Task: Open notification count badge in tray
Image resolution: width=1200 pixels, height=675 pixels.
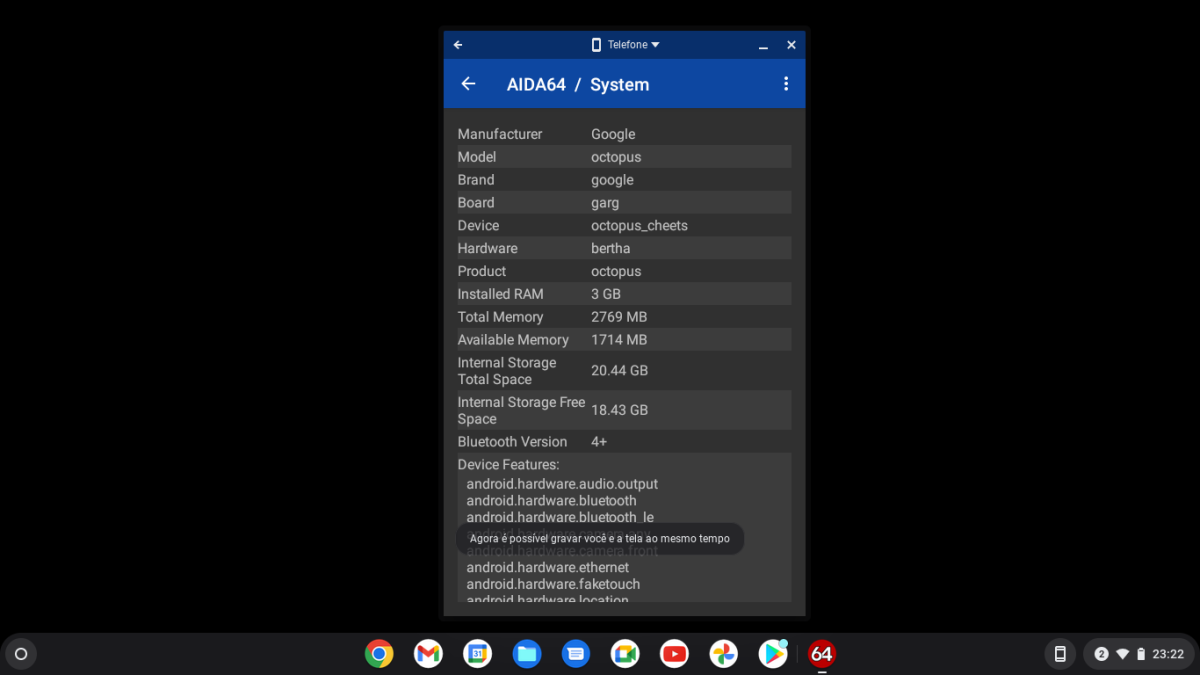Action: [x=1101, y=654]
